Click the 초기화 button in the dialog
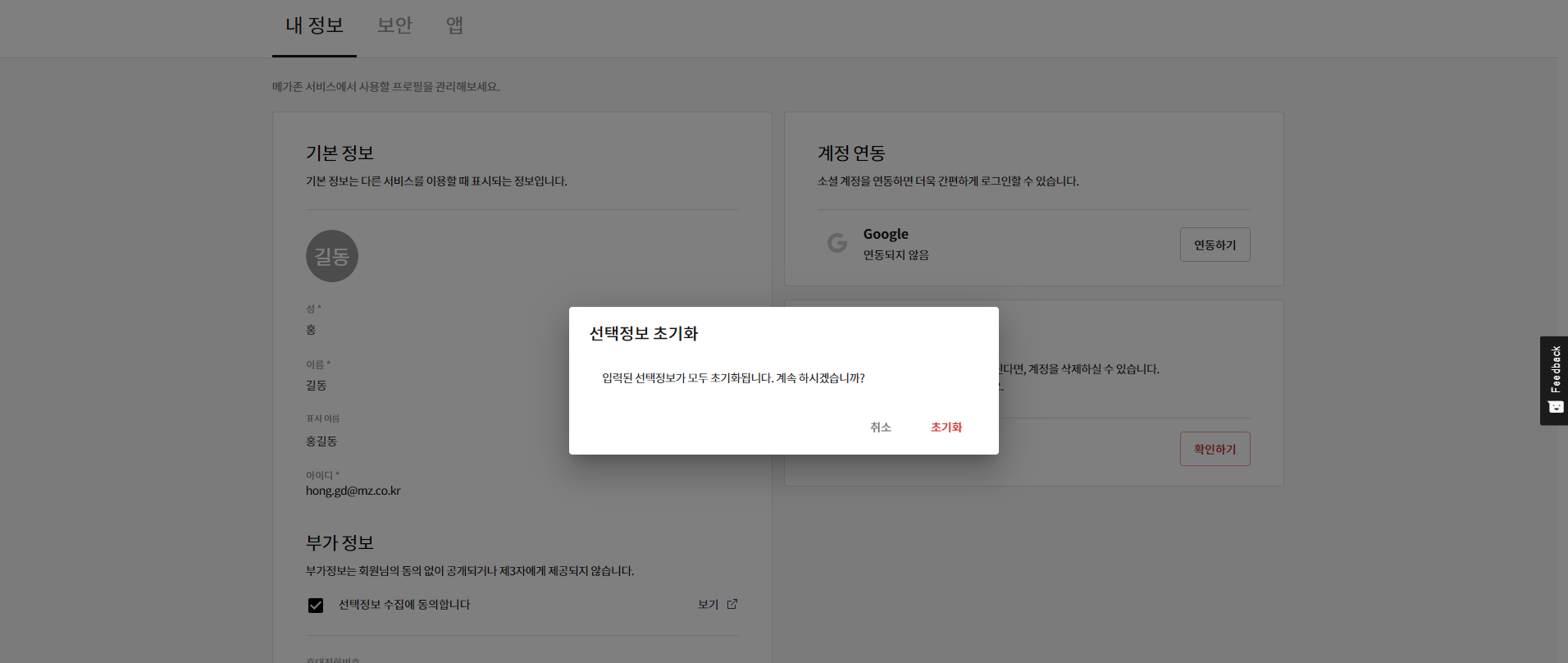The height and width of the screenshot is (663, 1568). [x=946, y=428]
